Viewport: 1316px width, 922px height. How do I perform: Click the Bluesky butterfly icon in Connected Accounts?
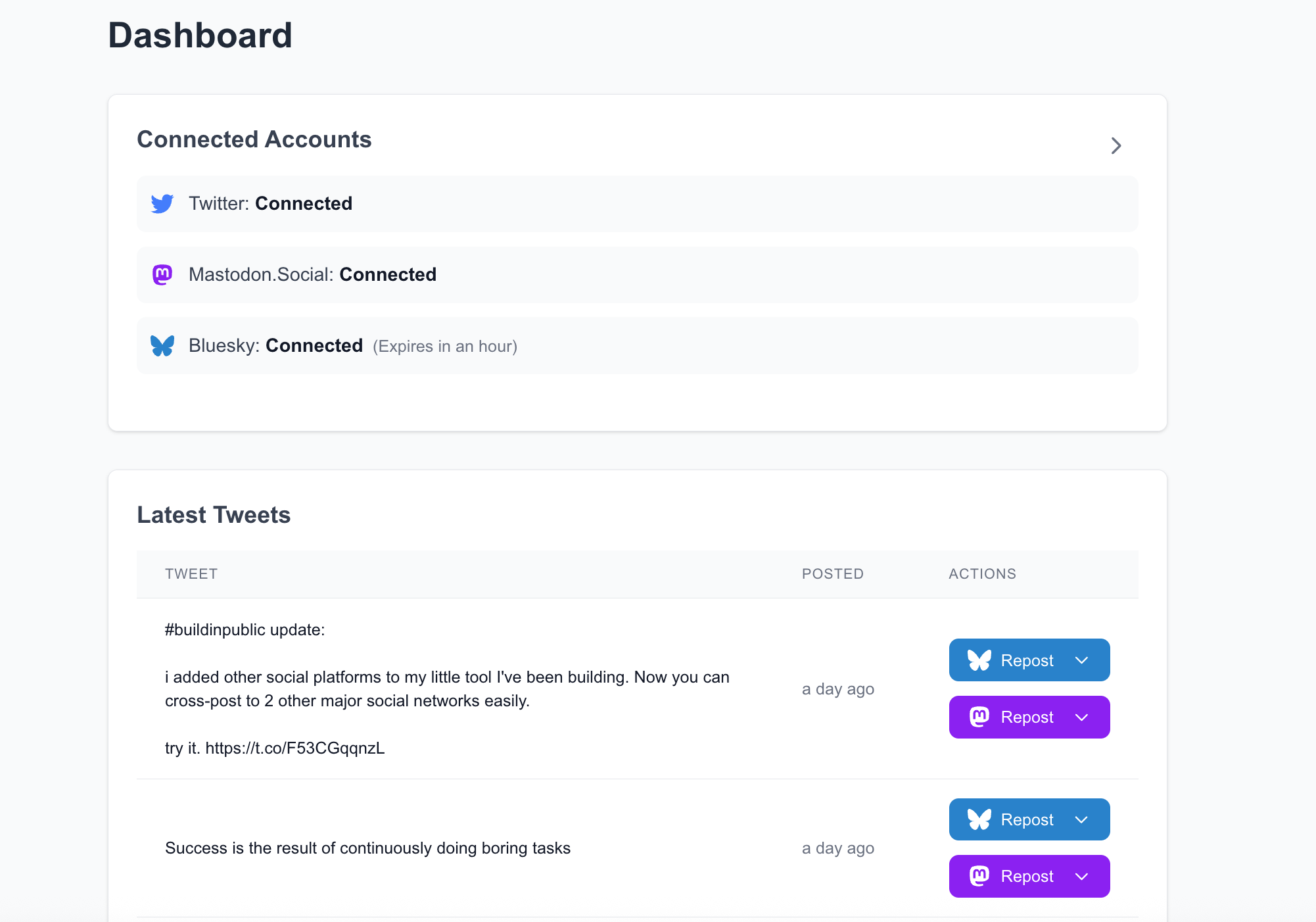pos(162,346)
